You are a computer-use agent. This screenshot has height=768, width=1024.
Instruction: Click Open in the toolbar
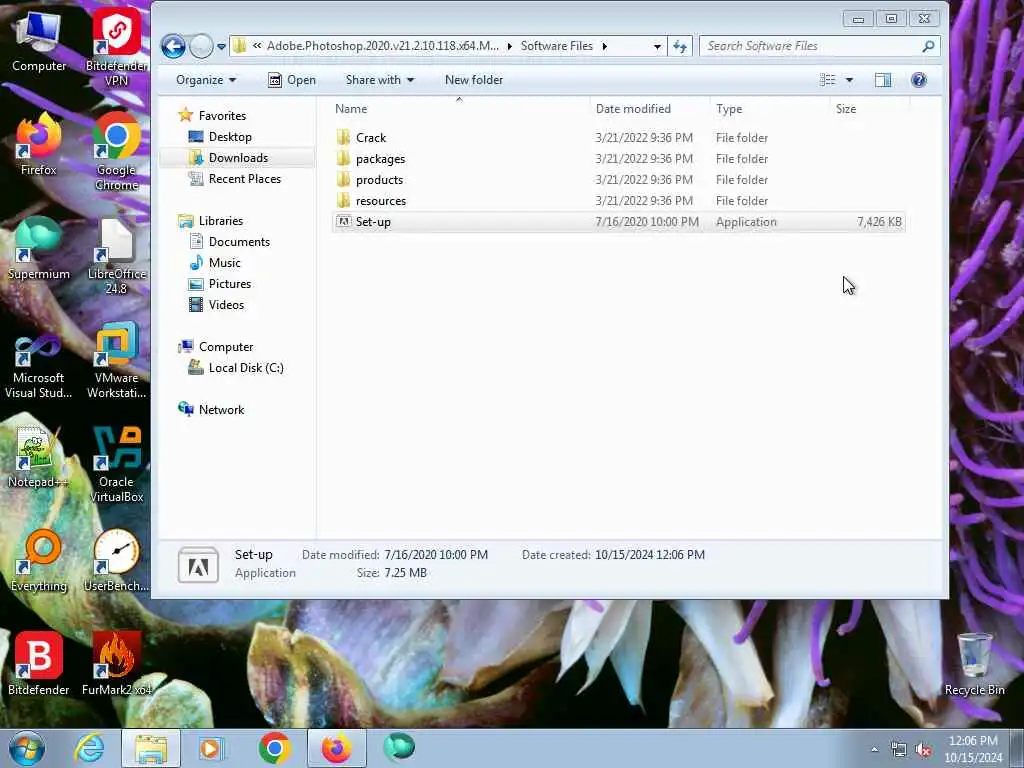(293, 80)
